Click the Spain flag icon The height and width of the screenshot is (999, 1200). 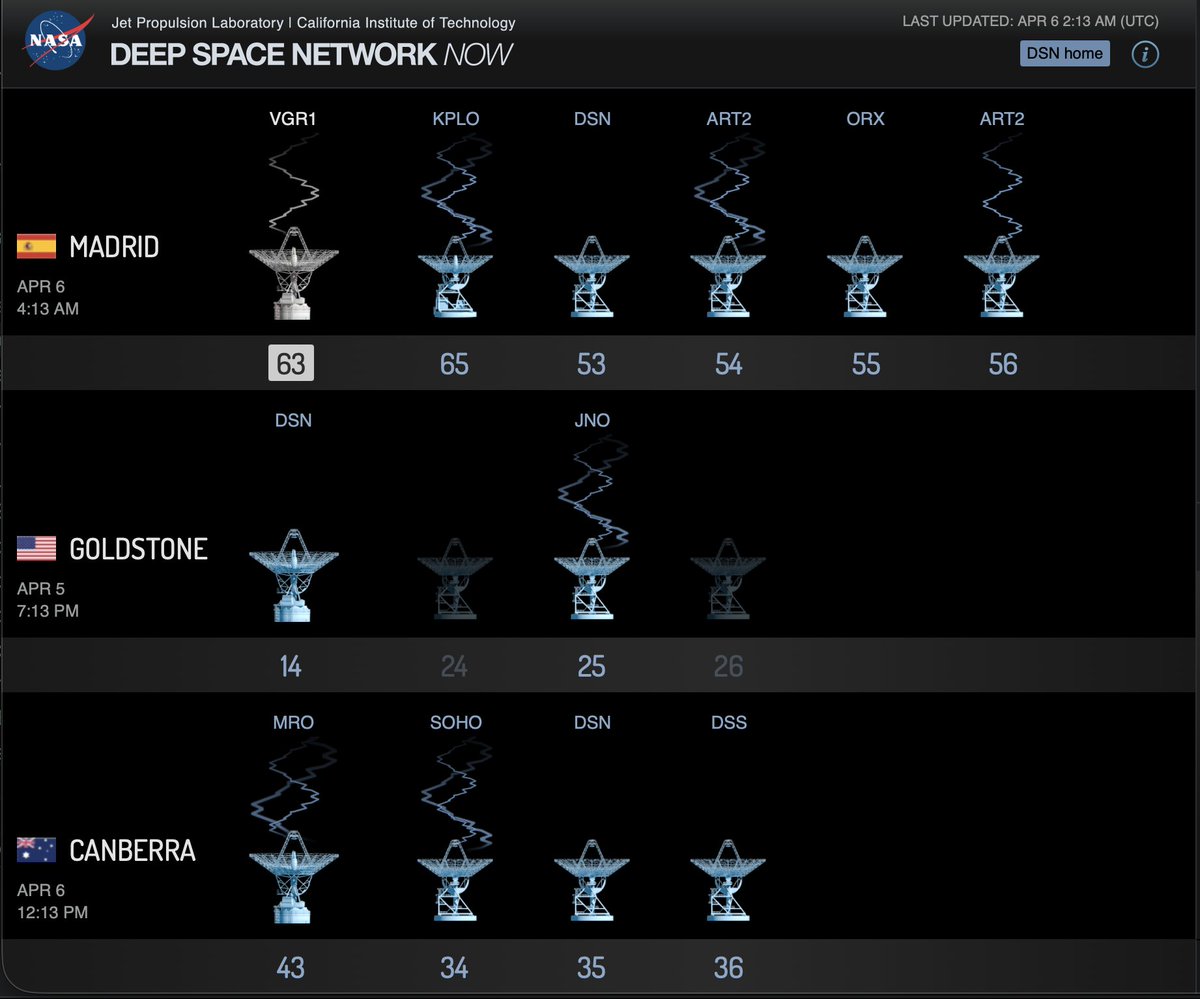tap(36, 246)
